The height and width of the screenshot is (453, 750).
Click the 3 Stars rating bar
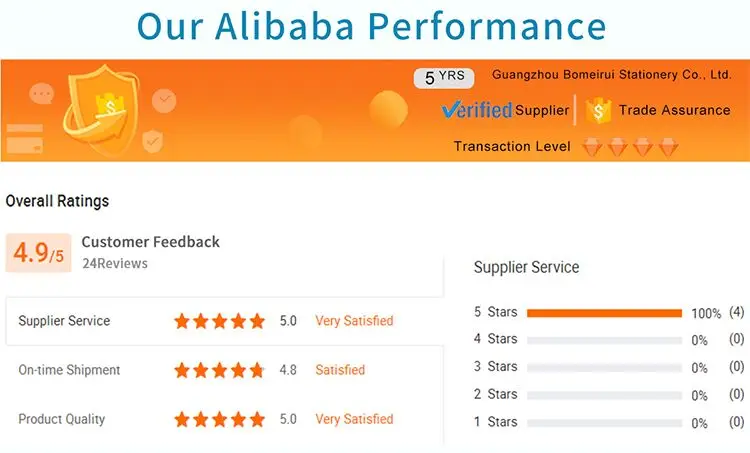(604, 367)
